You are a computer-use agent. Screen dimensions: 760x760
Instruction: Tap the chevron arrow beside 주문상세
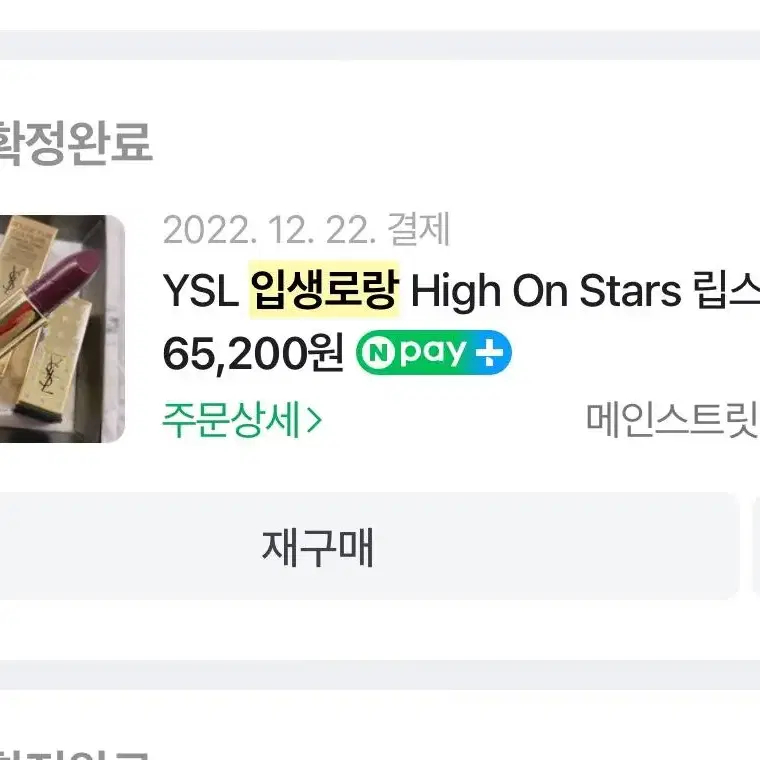(314, 420)
